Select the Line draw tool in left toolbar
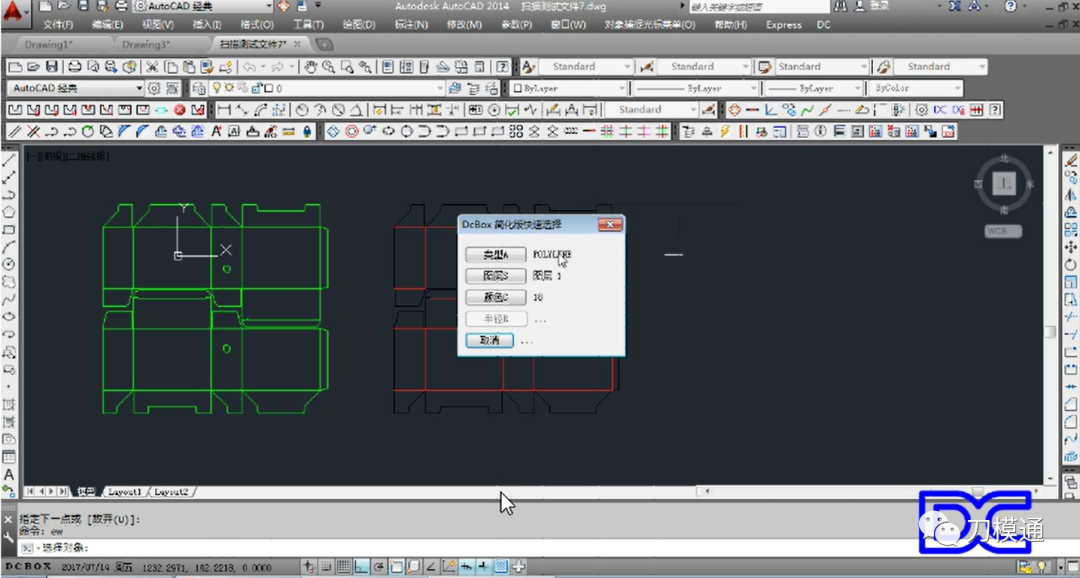1080x578 pixels. pyautogui.click(x=10, y=160)
